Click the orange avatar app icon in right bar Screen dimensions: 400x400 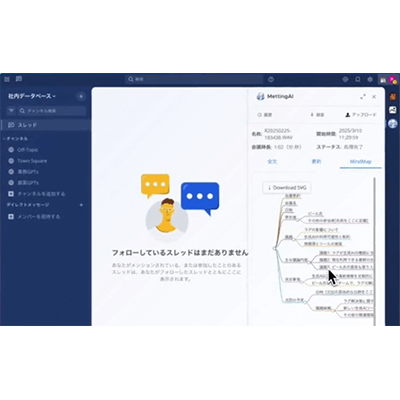[393, 97]
